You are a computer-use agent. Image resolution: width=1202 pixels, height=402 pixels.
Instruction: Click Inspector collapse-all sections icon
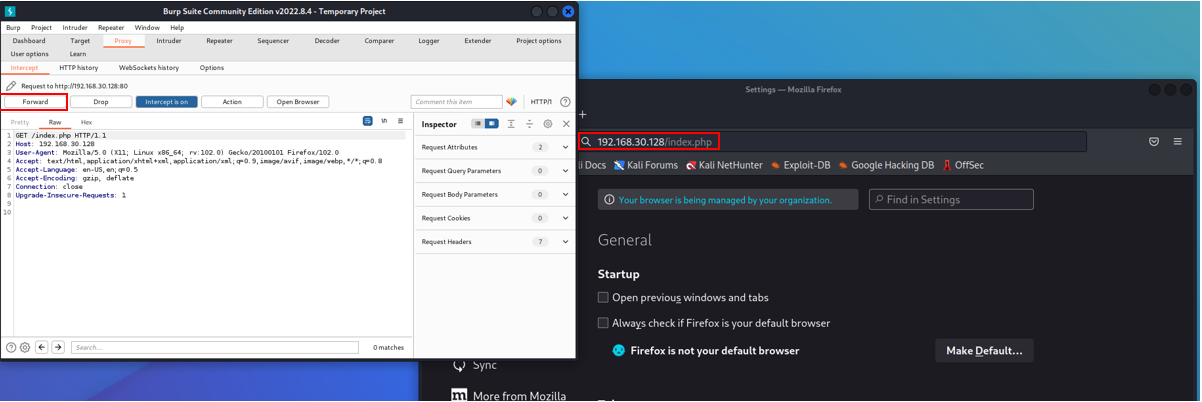(x=529, y=124)
